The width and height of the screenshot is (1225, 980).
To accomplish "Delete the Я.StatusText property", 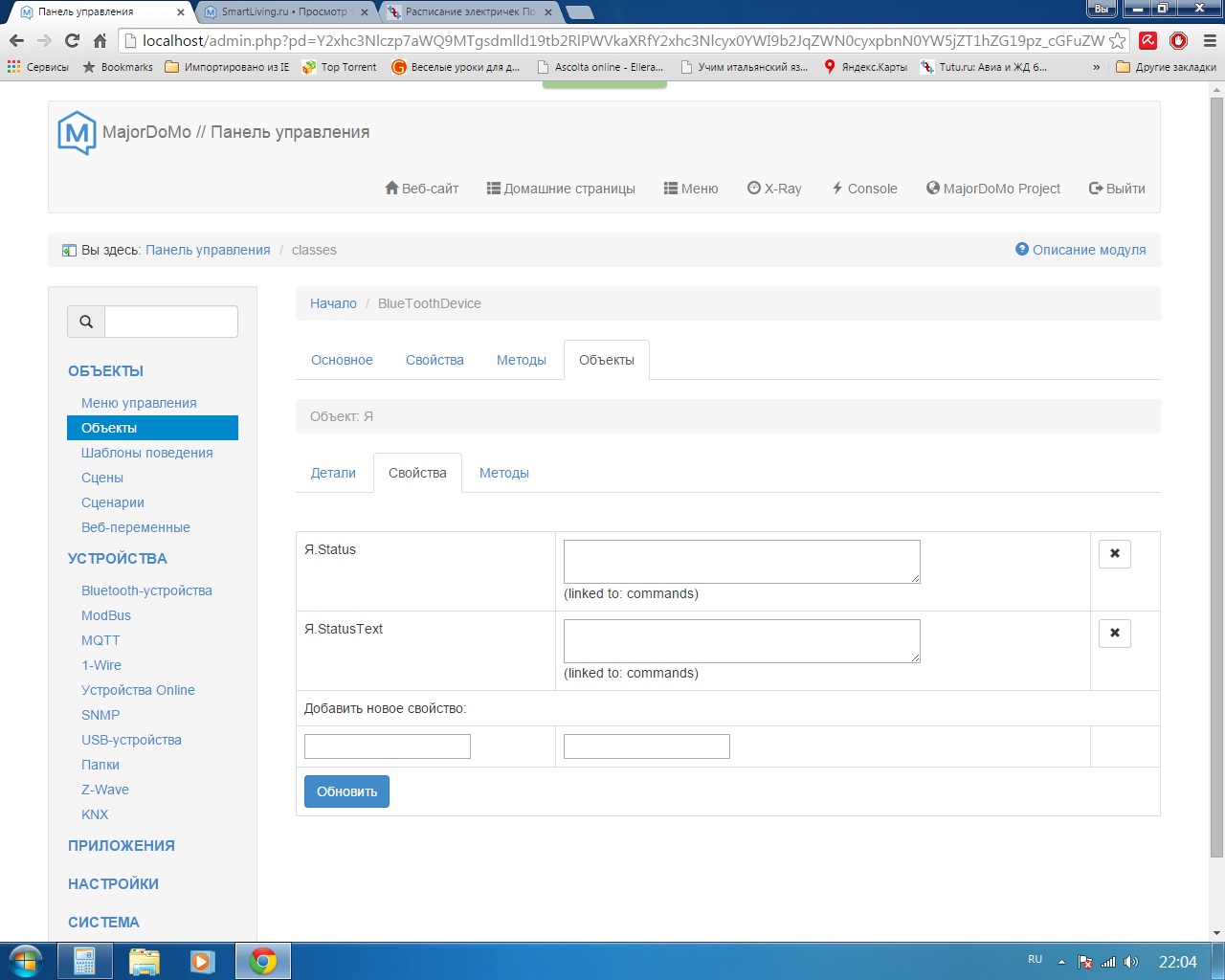I will pyautogui.click(x=1115, y=633).
